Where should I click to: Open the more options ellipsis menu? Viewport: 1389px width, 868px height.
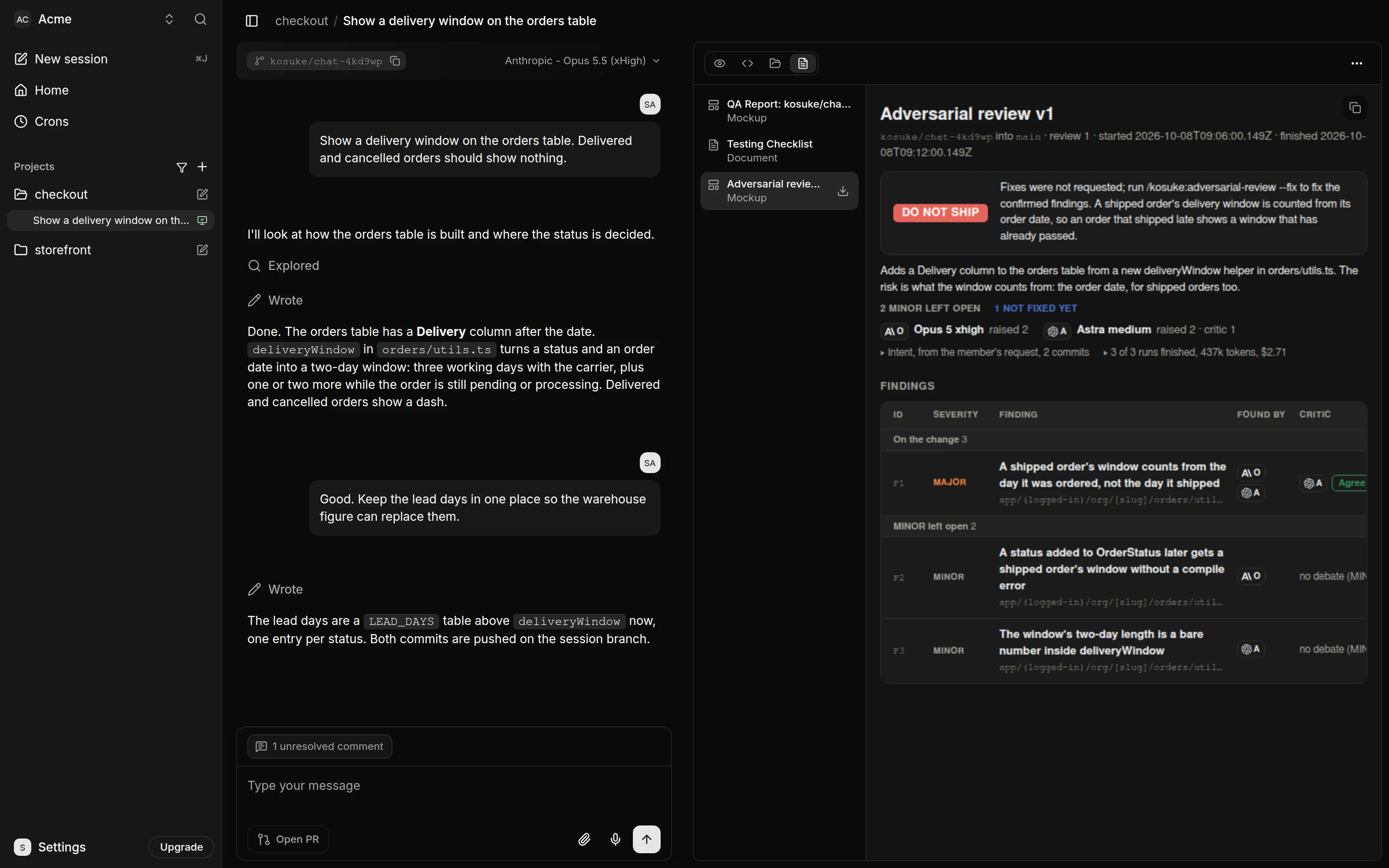click(1357, 63)
